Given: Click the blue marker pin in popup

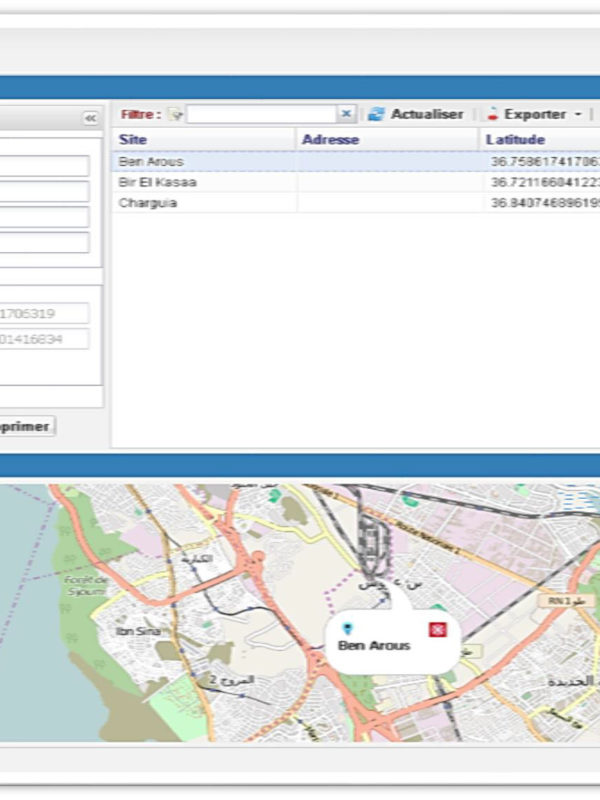Looking at the screenshot, I should click(x=347, y=628).
